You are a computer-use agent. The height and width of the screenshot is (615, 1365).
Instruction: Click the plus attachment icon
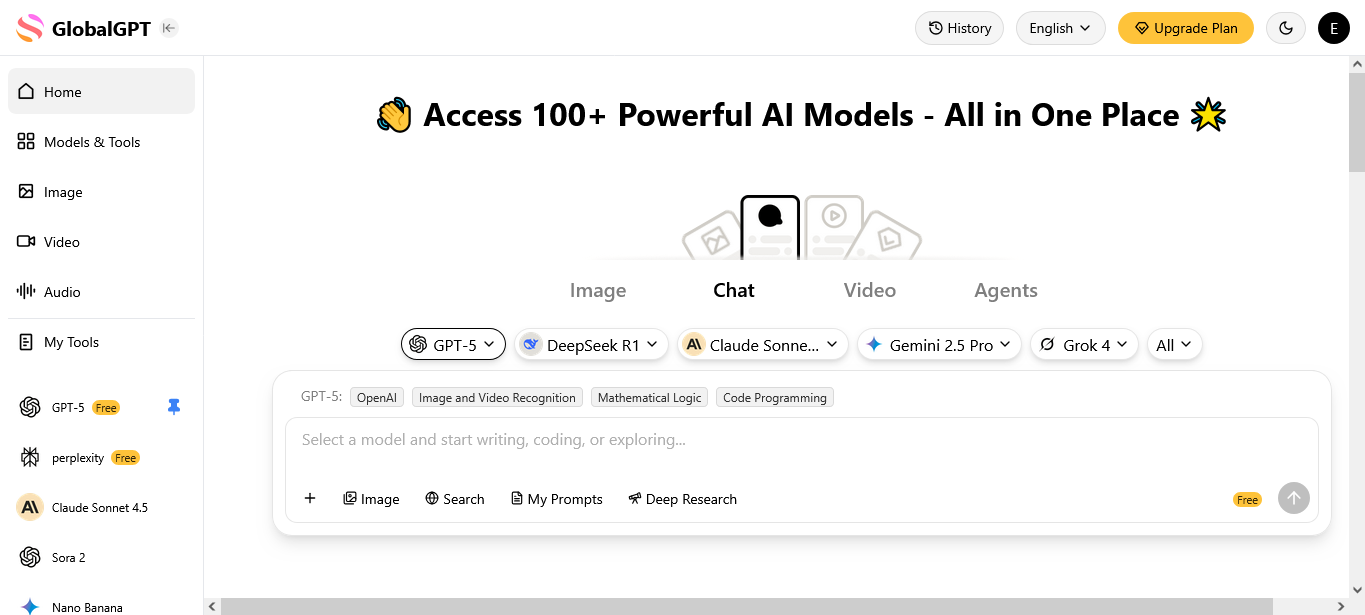tap(310, 498)
